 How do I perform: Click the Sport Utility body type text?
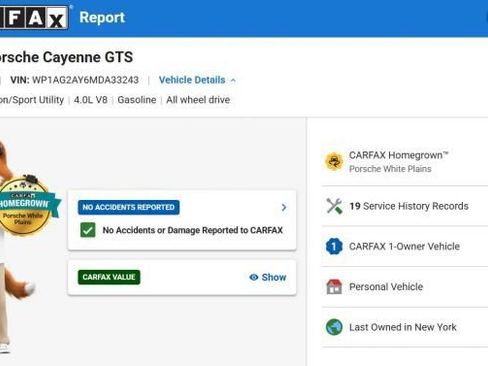click(32, 100)
